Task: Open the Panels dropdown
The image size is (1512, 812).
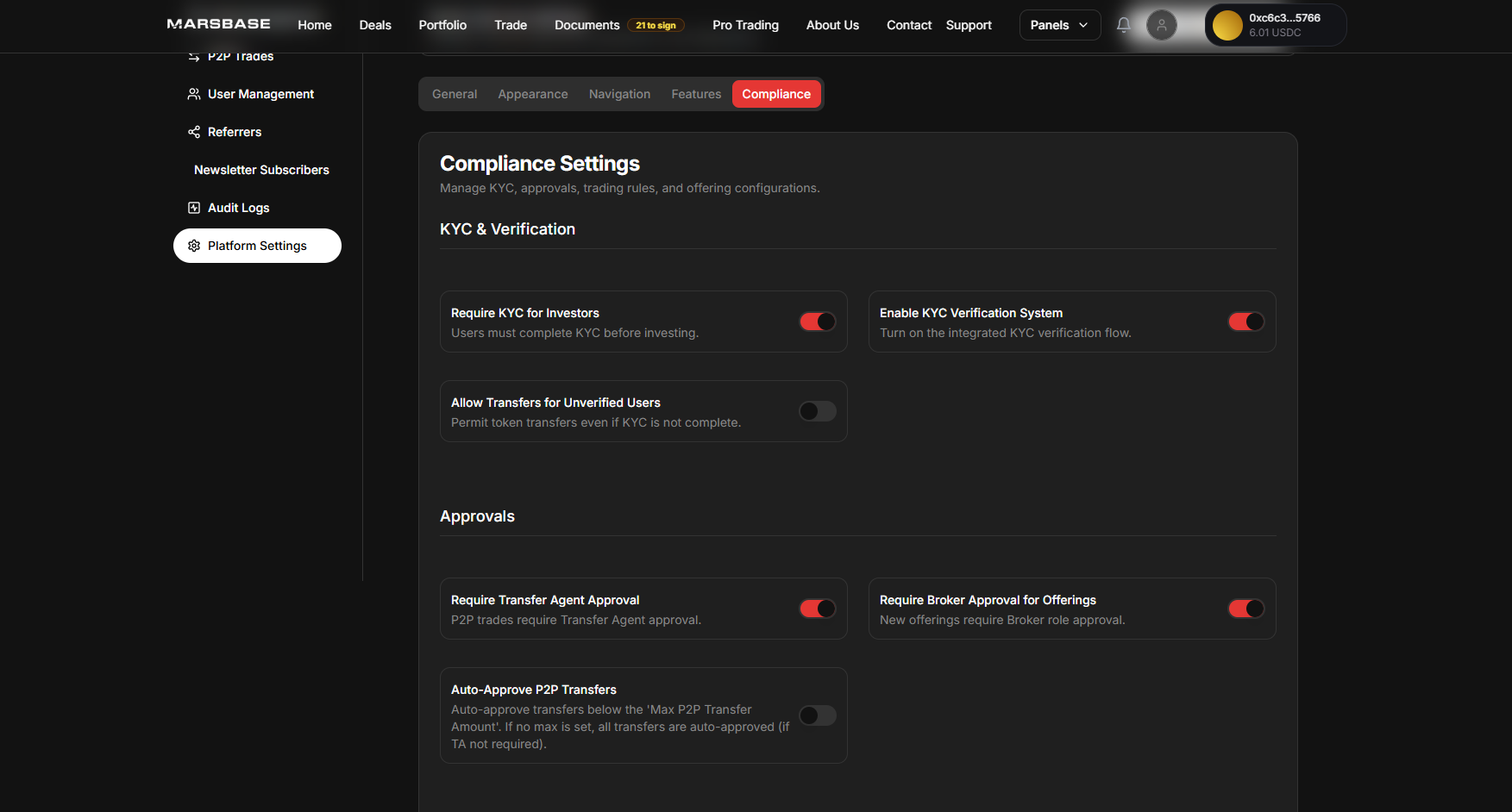Action: click(1059, 25)
